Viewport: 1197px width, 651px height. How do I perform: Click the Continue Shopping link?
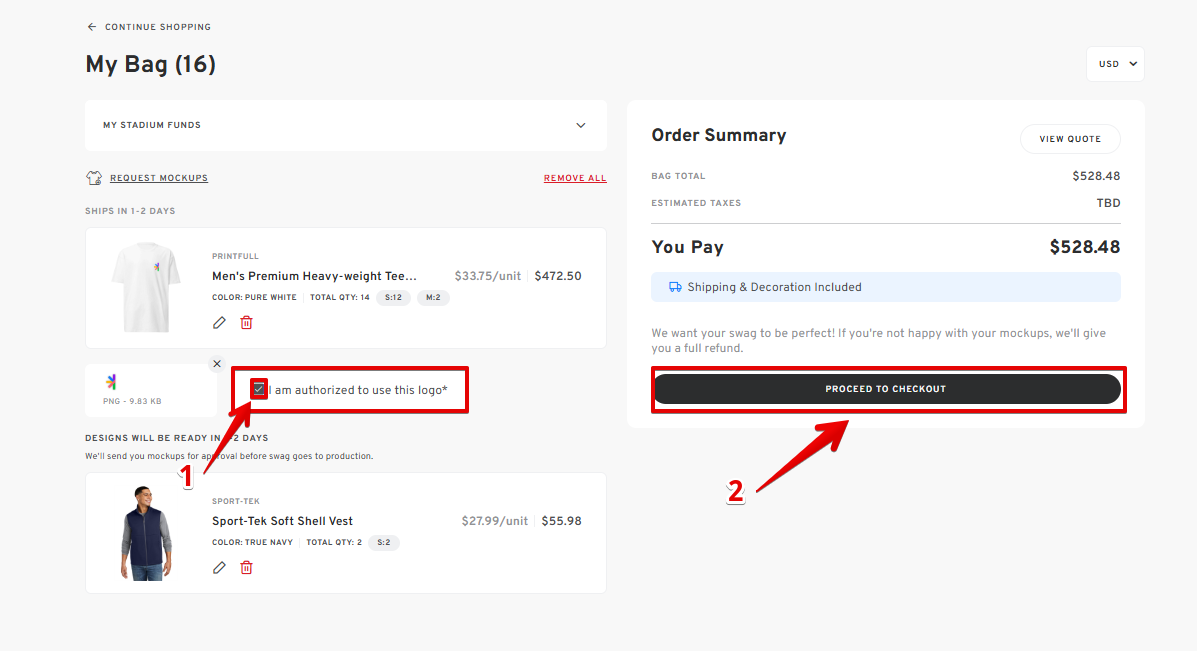tap(158, 27)
